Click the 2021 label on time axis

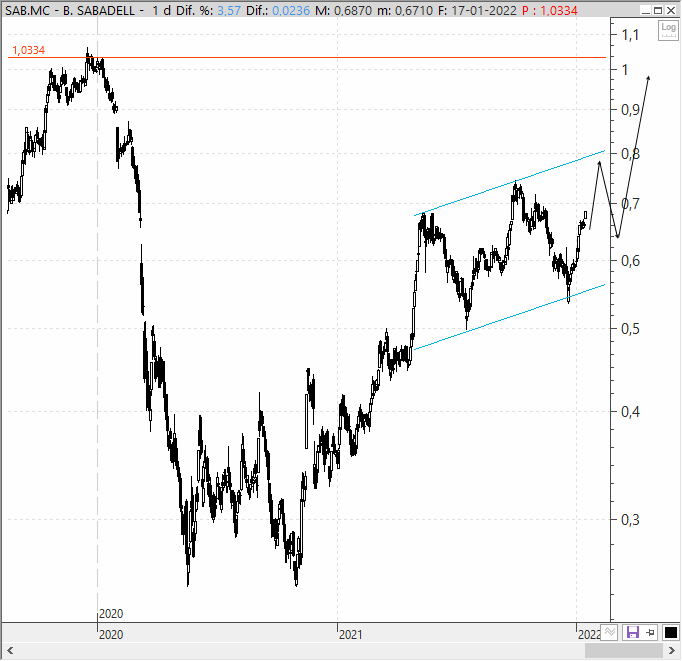coord(351,635)
